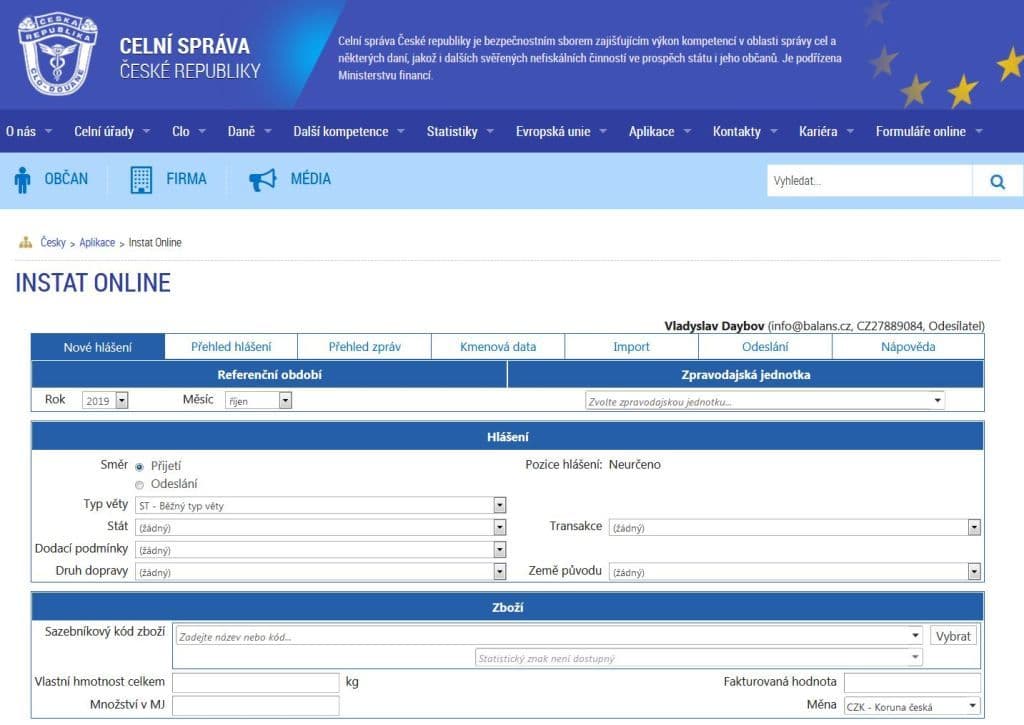This screenshot has width=1024, height=725.
Task: Click the Občan person icon
Action: coord(22,180)
